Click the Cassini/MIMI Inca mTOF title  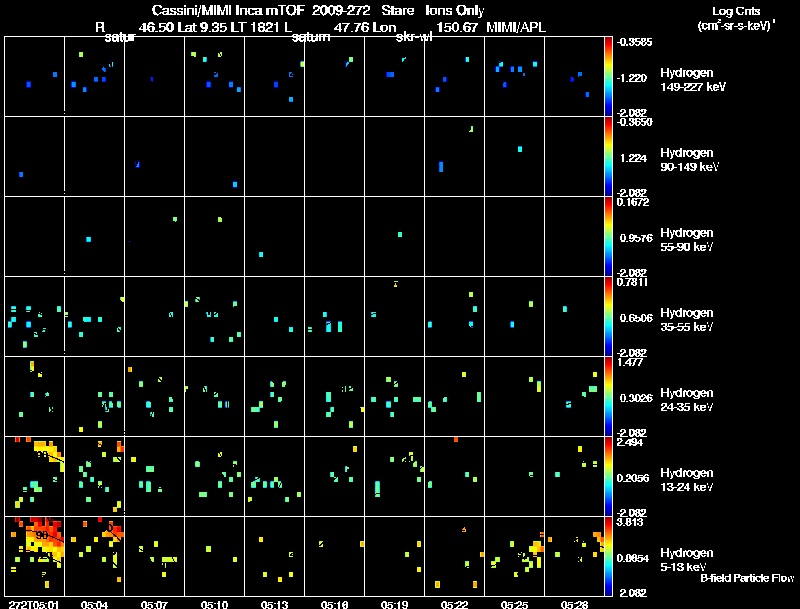coord(228,10)
